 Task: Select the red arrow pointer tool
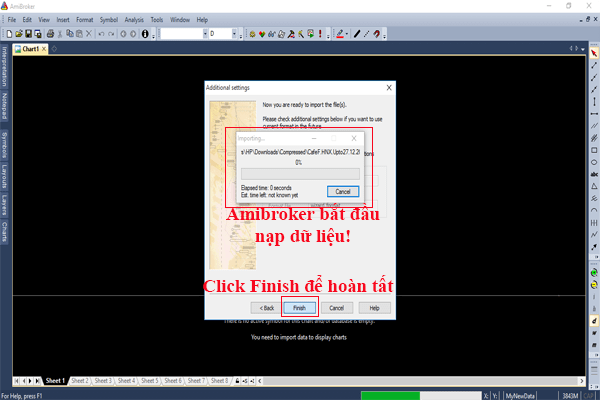coord(594,53)
